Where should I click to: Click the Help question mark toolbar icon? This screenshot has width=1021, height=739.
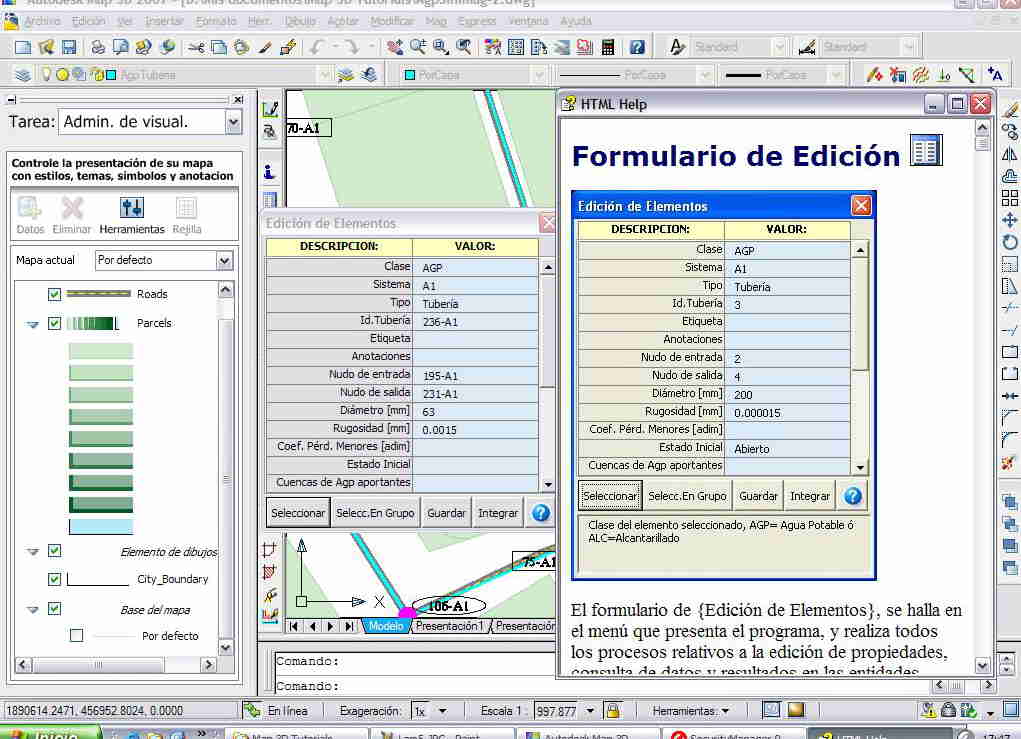(x=637, y=47)
